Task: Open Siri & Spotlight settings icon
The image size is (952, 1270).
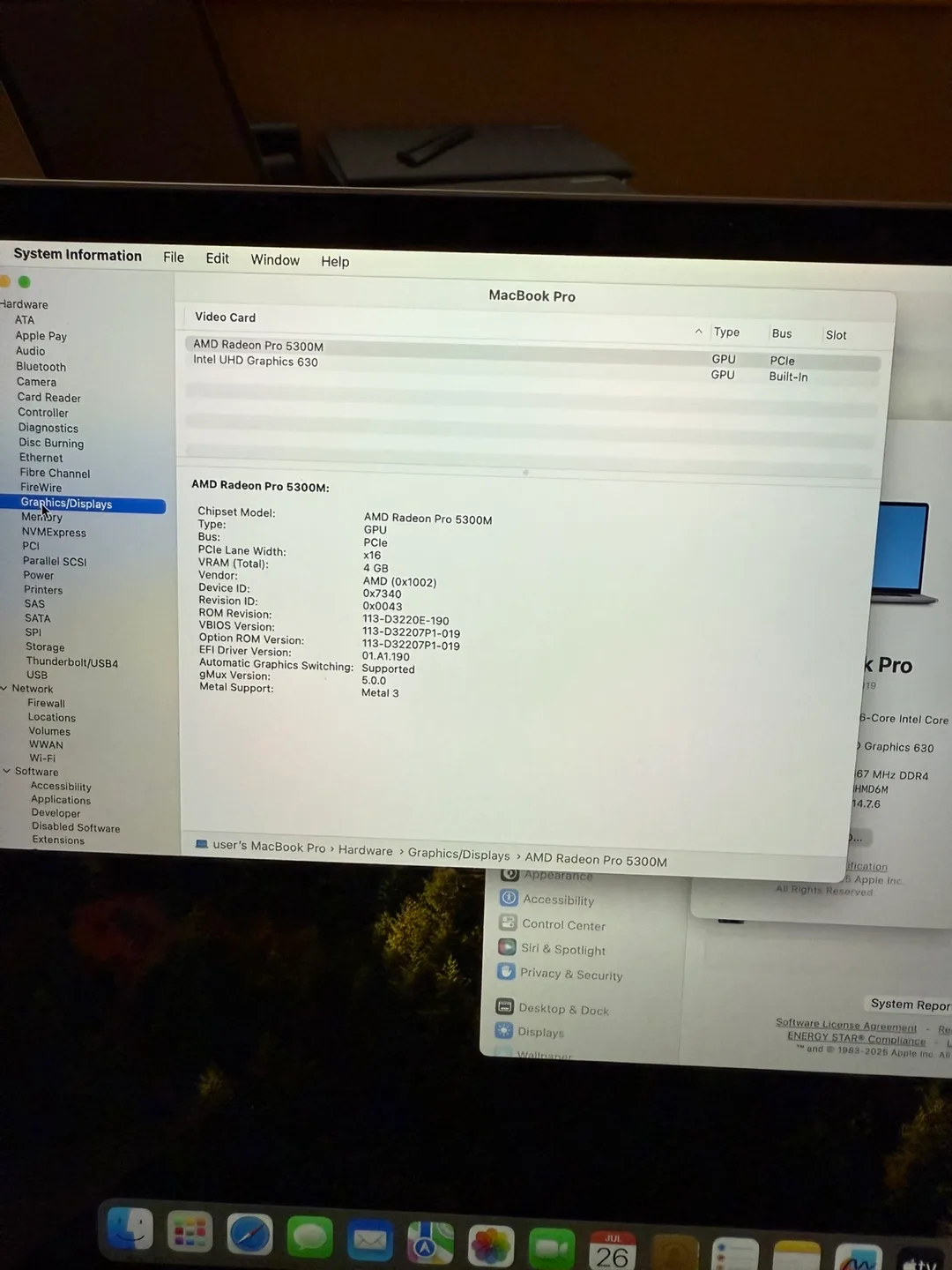Action: tap(507, 947)
